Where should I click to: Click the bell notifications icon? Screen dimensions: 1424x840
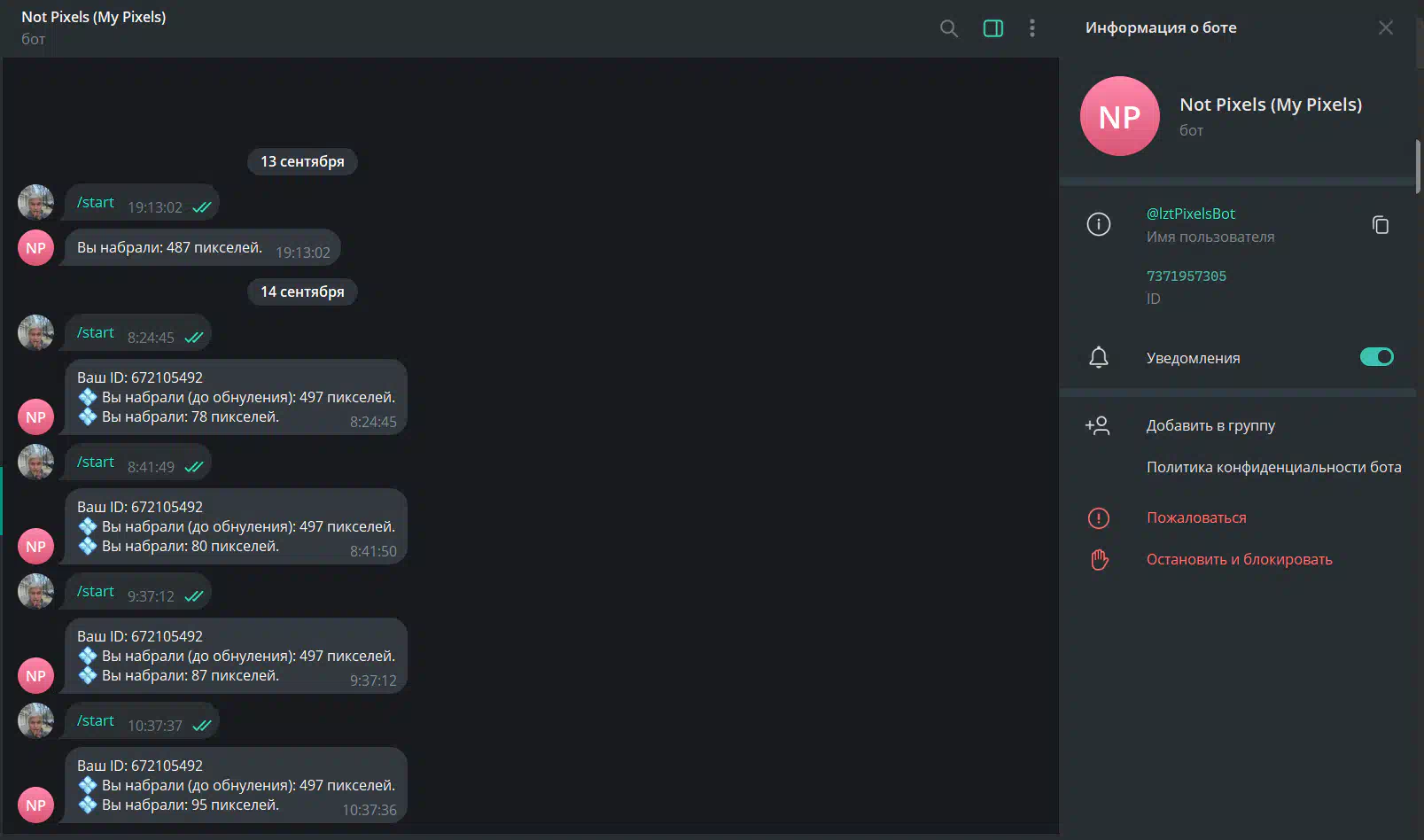point(1099,357)
